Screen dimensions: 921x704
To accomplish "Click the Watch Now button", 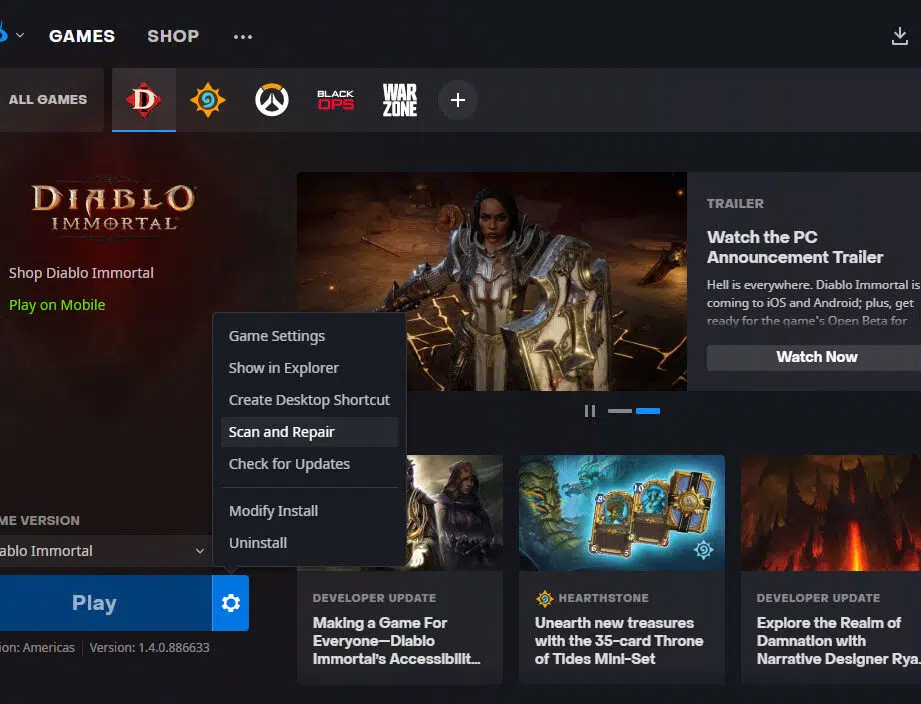I will coord(816,357).
